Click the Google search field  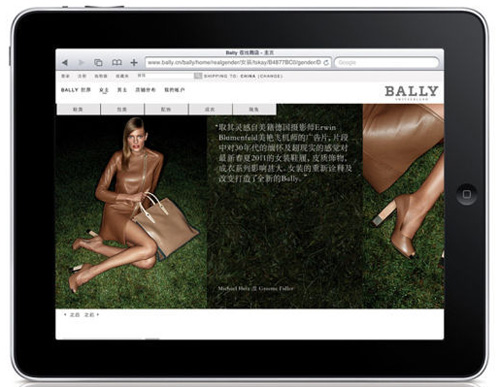tap(387, 63)
